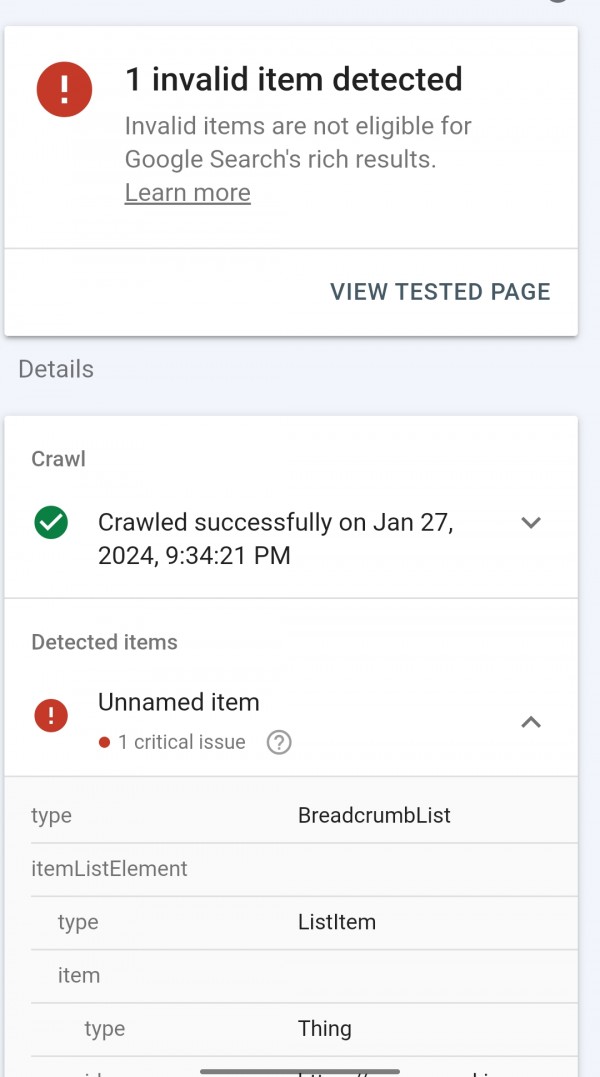
Task: Click the red alert icon beside Unnamed item
Action: 51,715
